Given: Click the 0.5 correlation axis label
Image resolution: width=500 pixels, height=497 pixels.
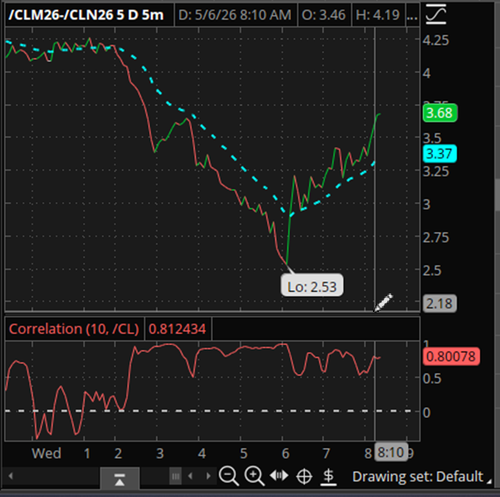Looking at the screenshot, I should (432, 379).
